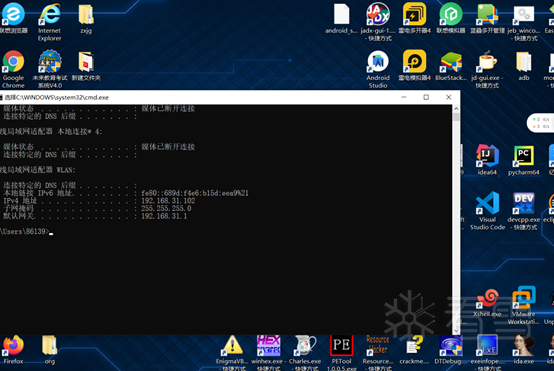The height and width of the screenshot is (371, 554).
Task: Open the org folder
Action: click(49, 349)
